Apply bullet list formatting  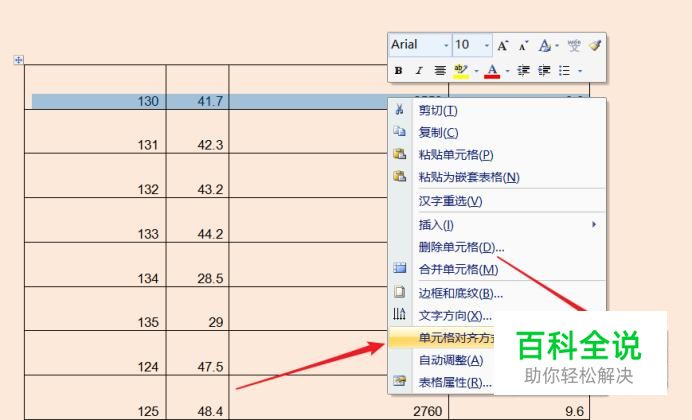click(564, 71)
